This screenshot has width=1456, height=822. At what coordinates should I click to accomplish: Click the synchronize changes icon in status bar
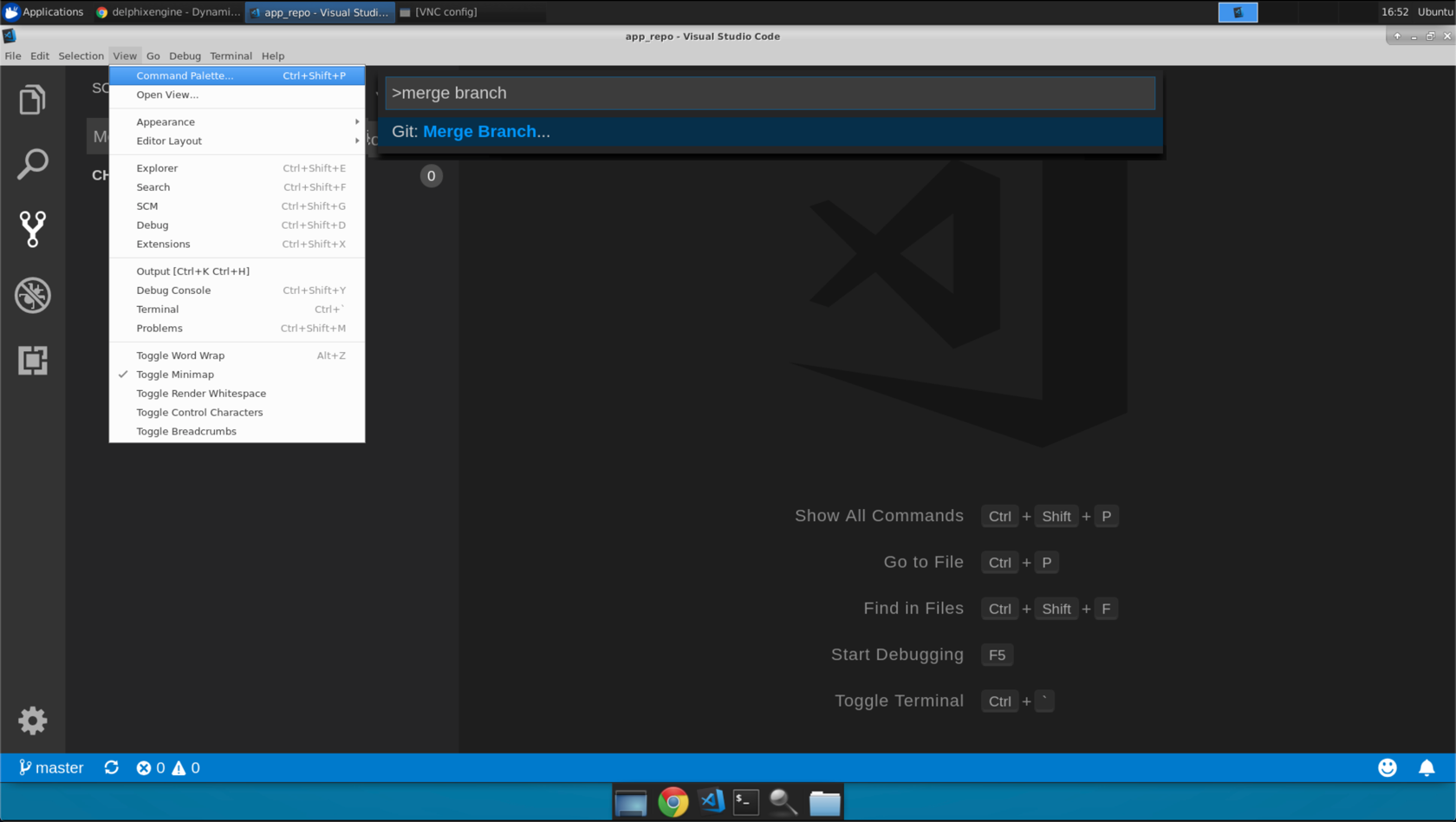(112, 768)
